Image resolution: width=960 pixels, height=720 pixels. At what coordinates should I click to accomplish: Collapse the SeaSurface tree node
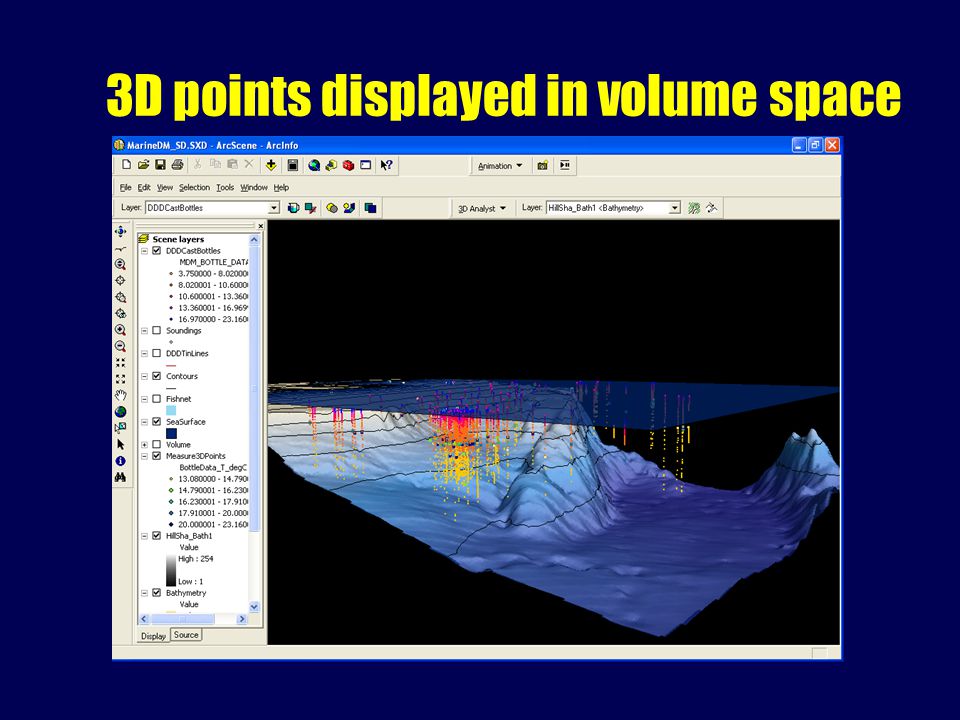[x=145, y=422]
